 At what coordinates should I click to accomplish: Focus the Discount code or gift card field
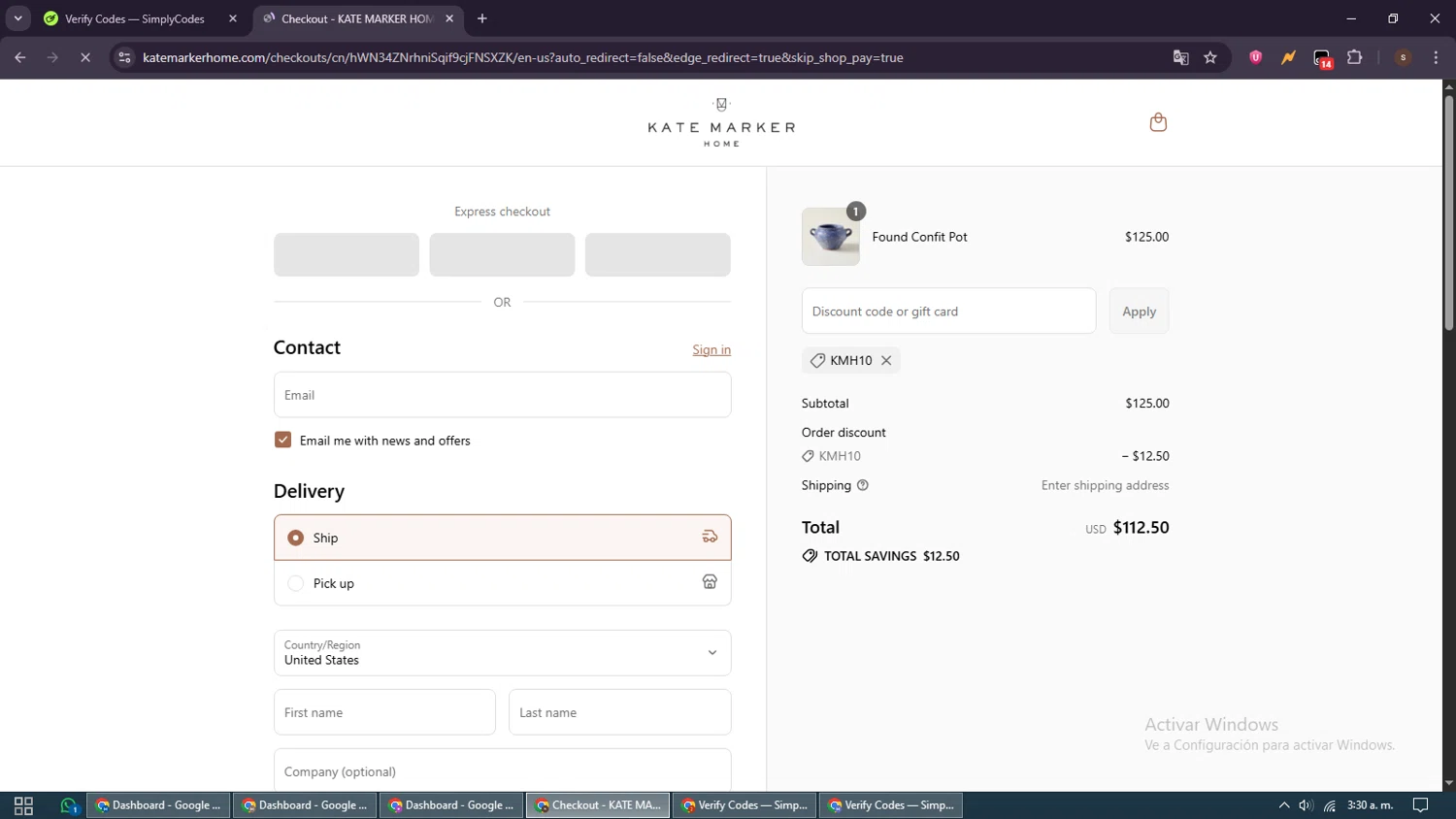(949, 311)
